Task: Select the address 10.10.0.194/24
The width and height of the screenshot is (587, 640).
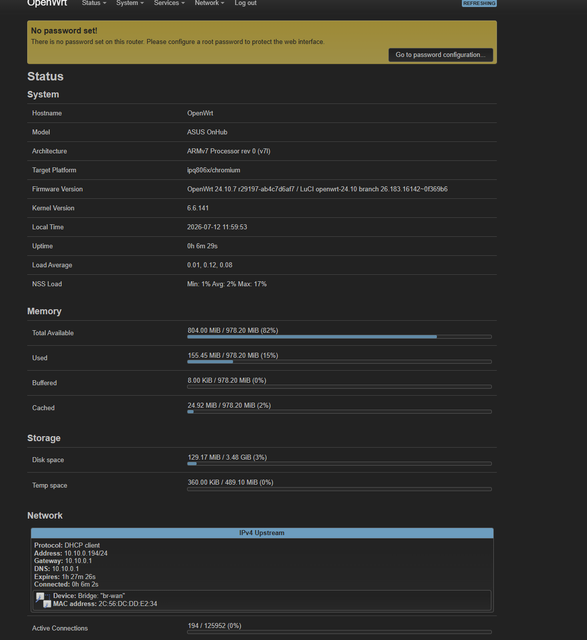Action: [x=86, y=553]
